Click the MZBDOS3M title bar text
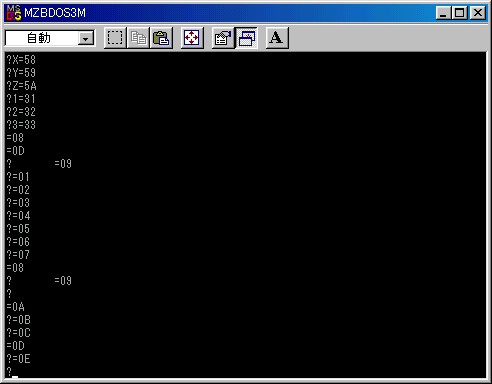This screenshot has height=384, width=492. [55, 13]
